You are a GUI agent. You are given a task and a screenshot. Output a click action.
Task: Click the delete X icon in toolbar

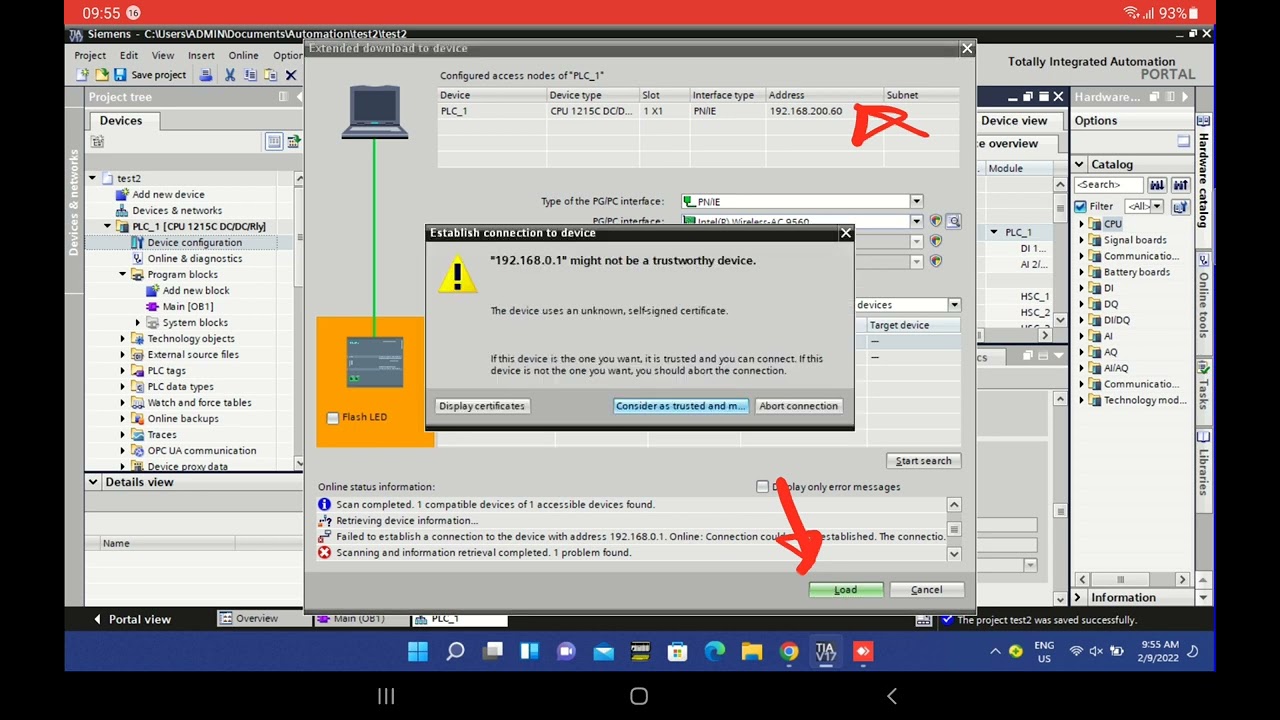[x=291, y=75]
